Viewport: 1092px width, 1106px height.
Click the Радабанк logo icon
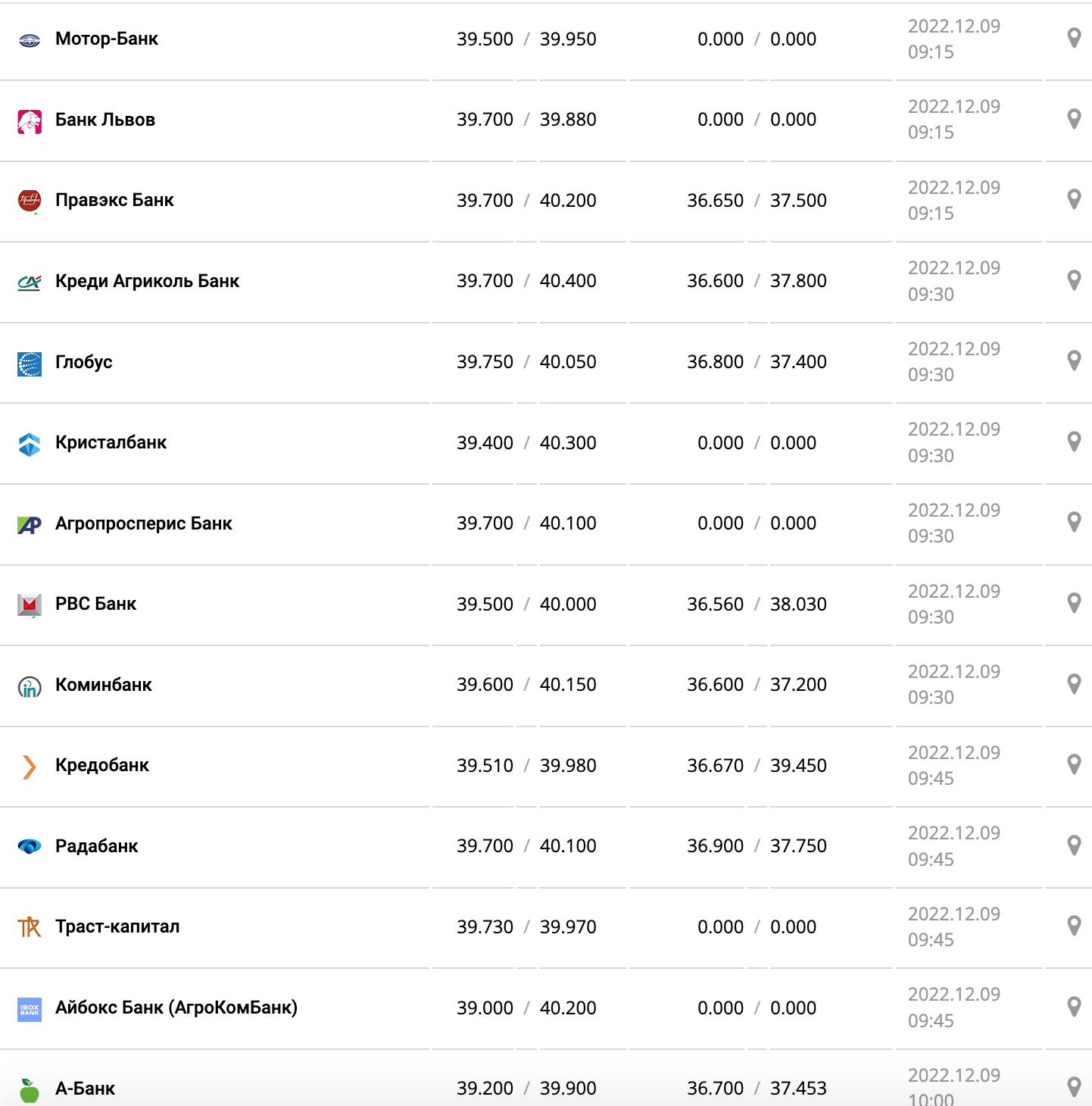(x=30, y=846)
